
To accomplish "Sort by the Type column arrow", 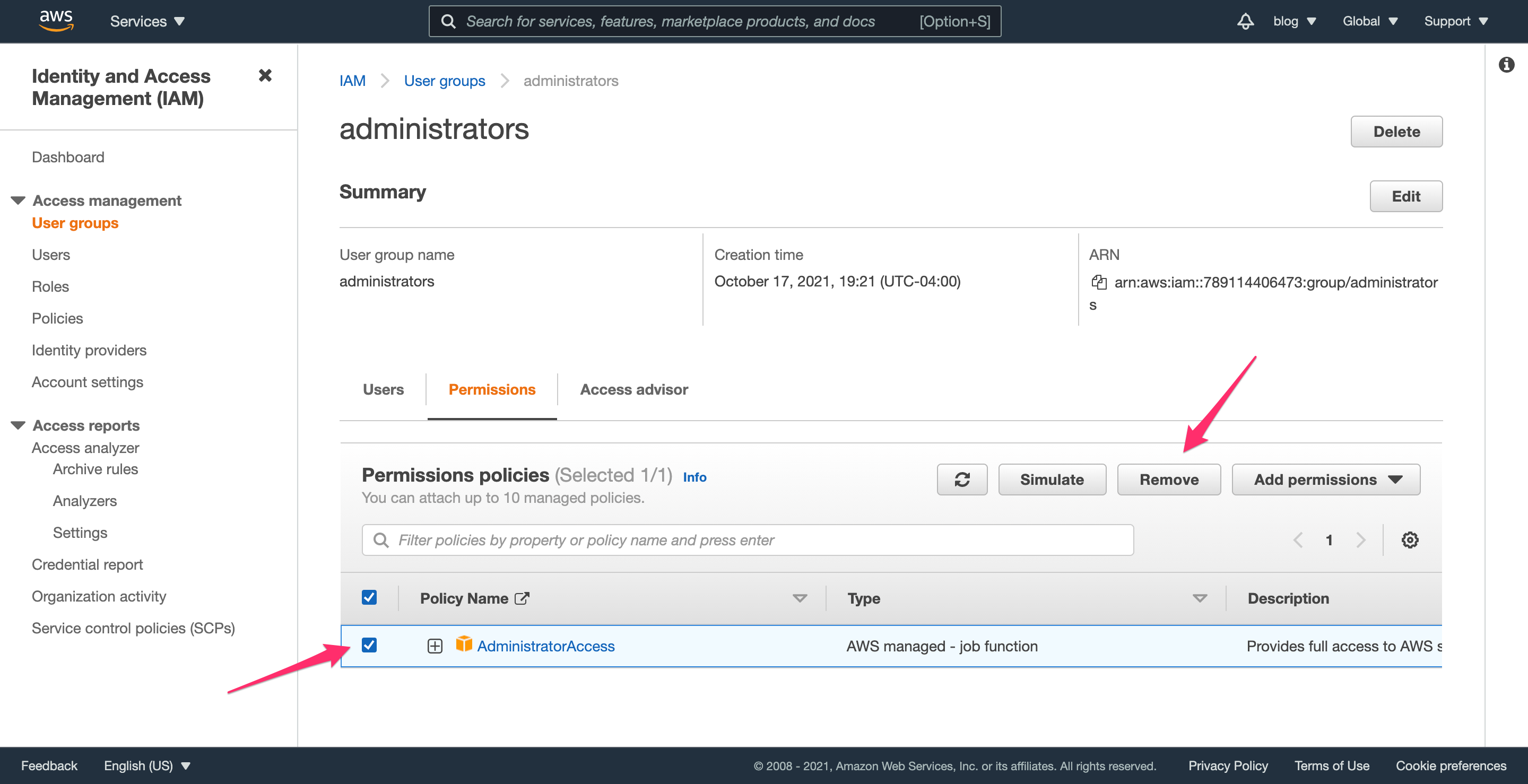I will (x=1200, y=598).
